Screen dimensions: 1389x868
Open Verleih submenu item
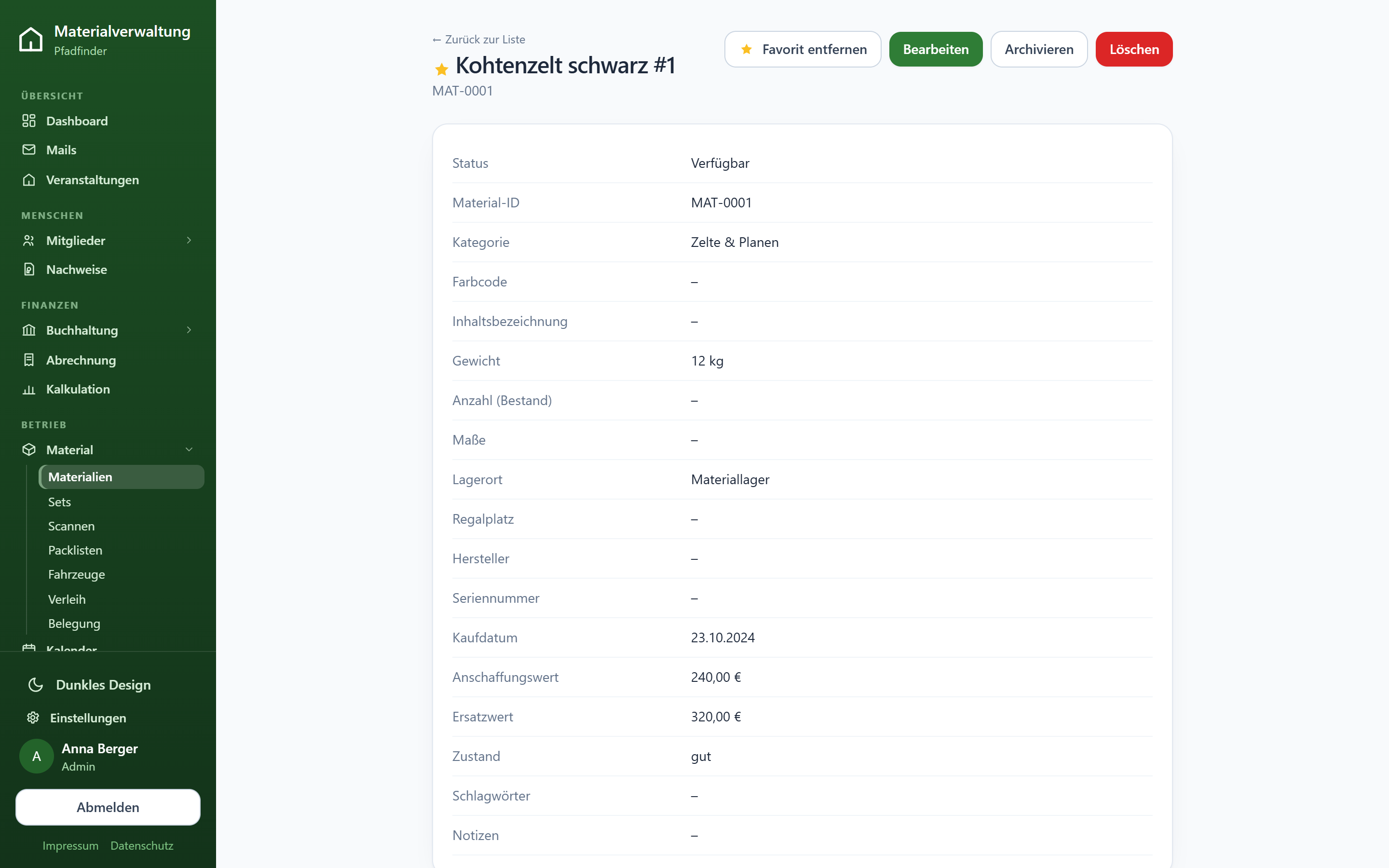121,599
